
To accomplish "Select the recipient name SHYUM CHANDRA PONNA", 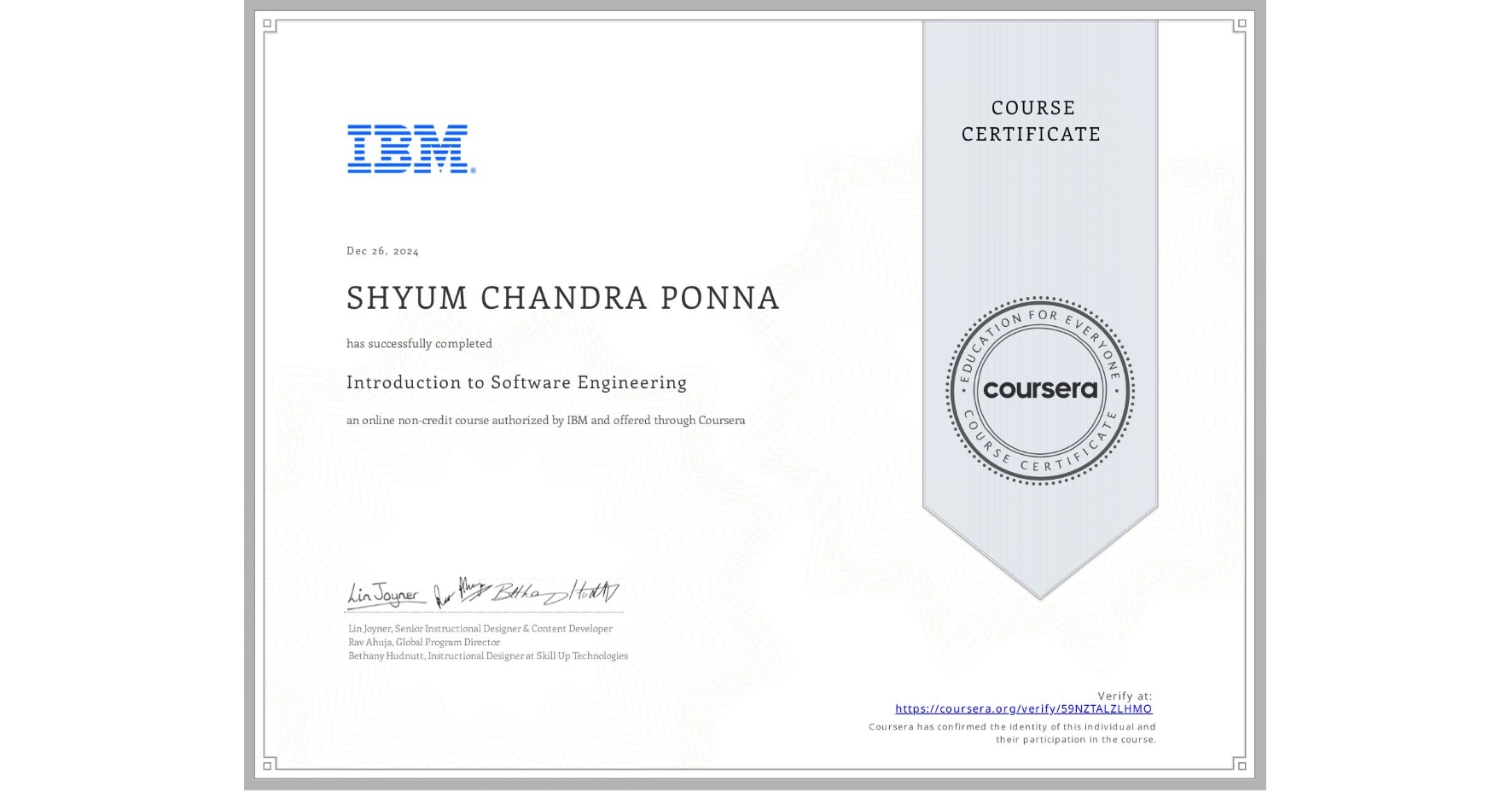I will click(x=563, y=298).
